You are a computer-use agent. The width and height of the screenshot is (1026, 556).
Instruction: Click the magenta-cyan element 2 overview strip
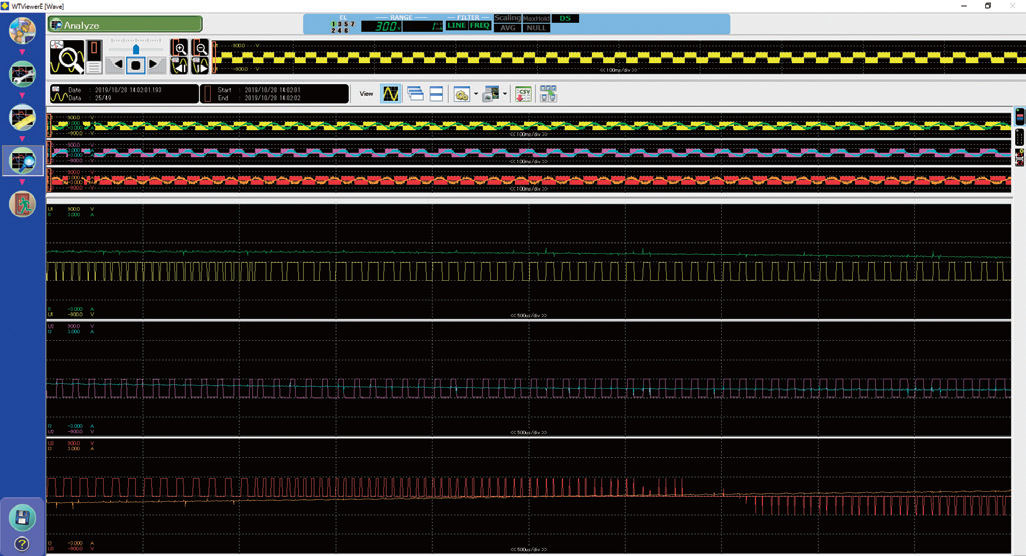pos(529,153)
